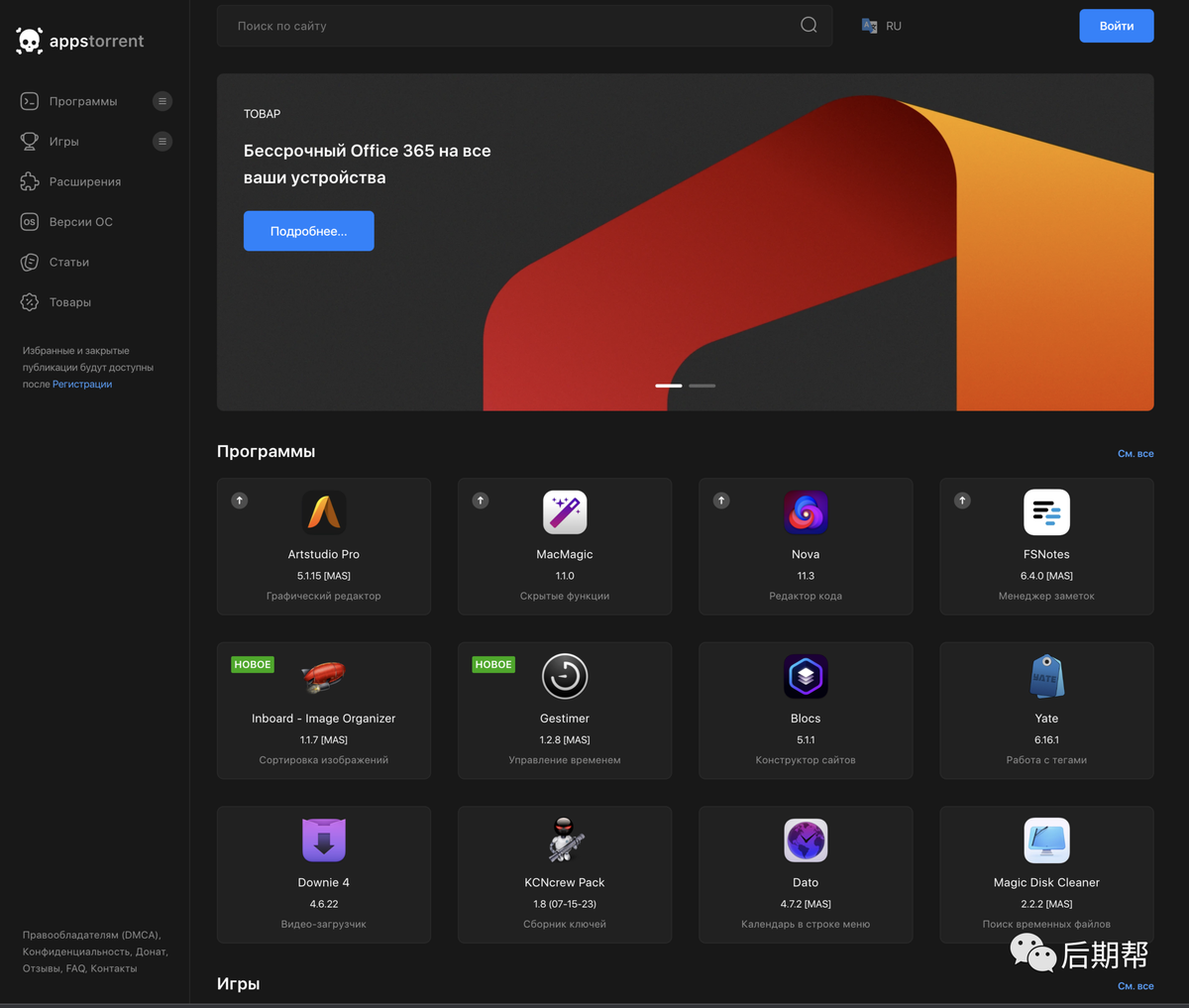
Task: Open the Blocs app icon
Action: pos(806,677)
